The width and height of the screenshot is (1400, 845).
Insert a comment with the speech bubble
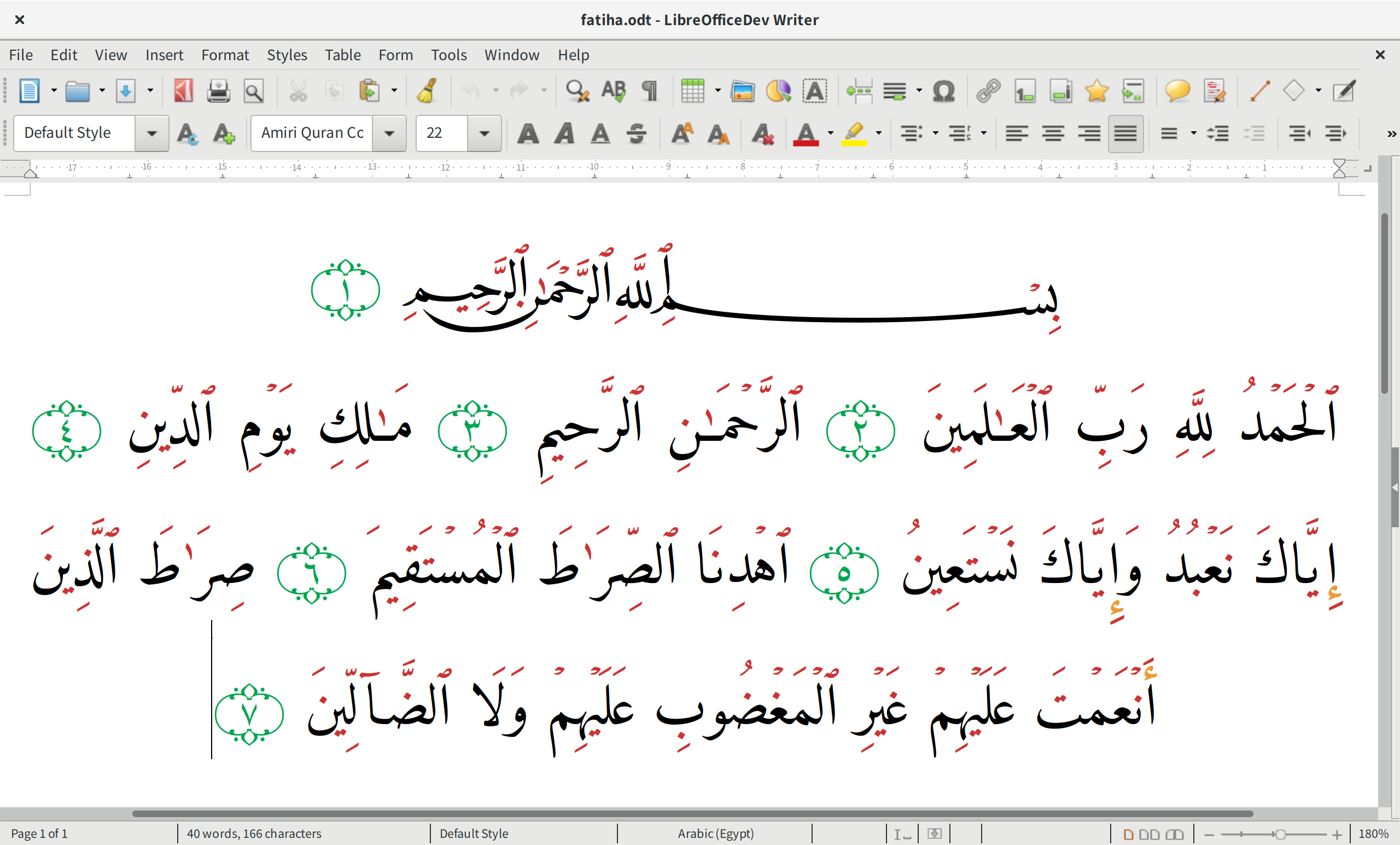(x=1177, y=91)
